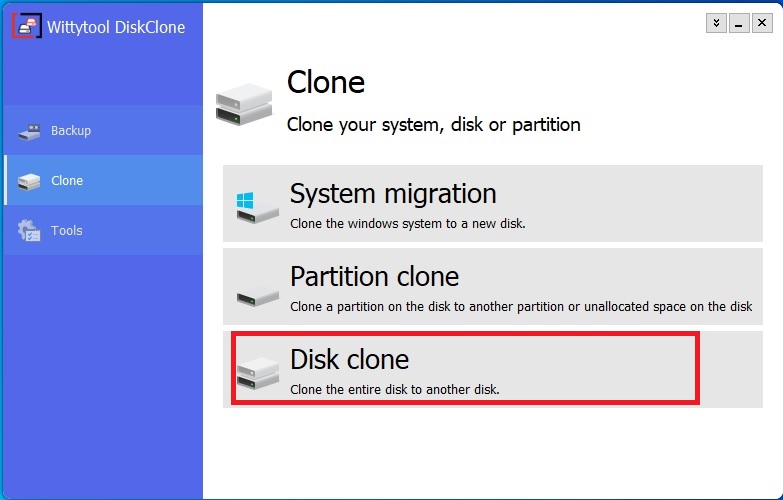Expand the double-chevron menu in title bar
Screen dimensions: 783x500
tap(716, 23)
